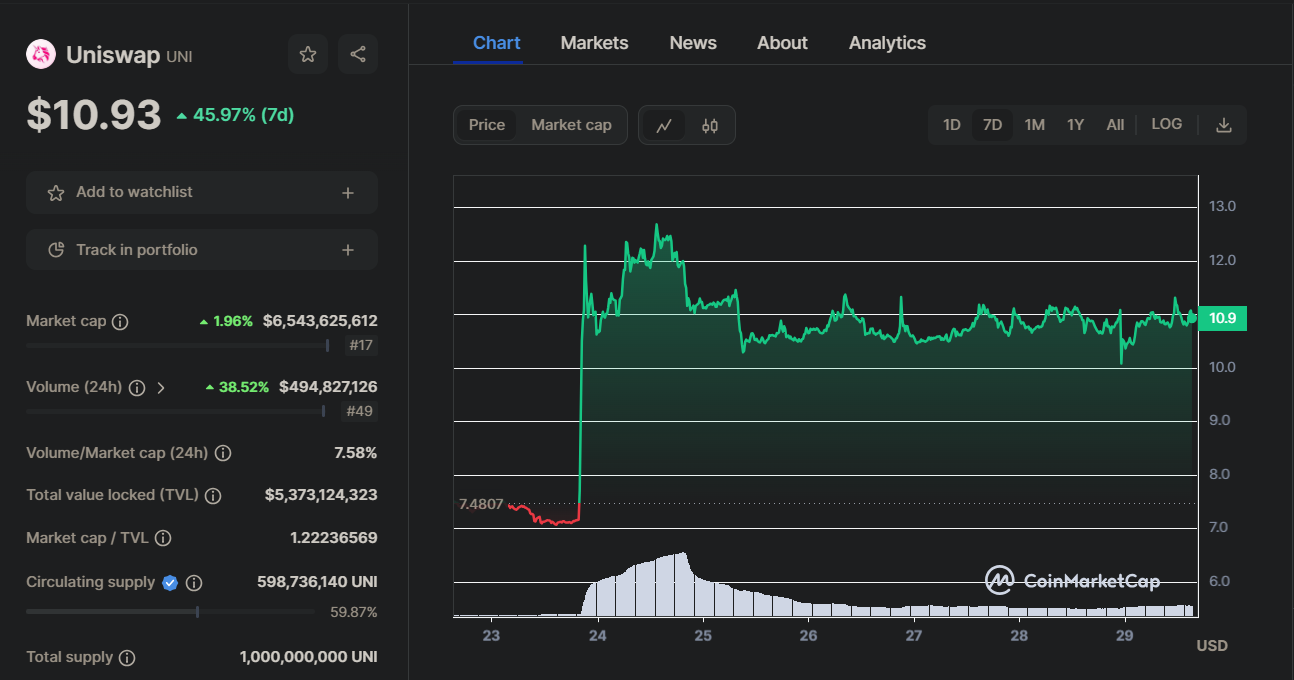Click the $6,543,625,612 market cap value

(x=320, y=321)
